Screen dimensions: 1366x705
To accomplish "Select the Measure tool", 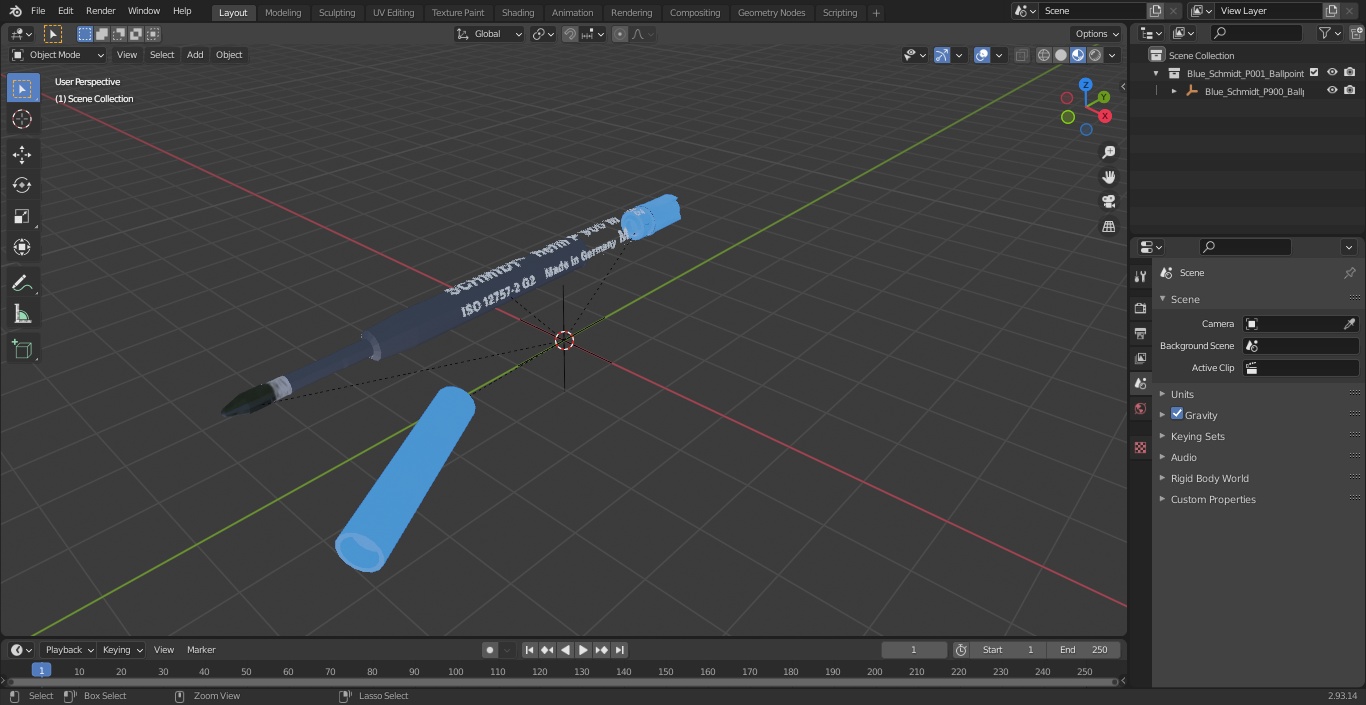I will 22,314.
